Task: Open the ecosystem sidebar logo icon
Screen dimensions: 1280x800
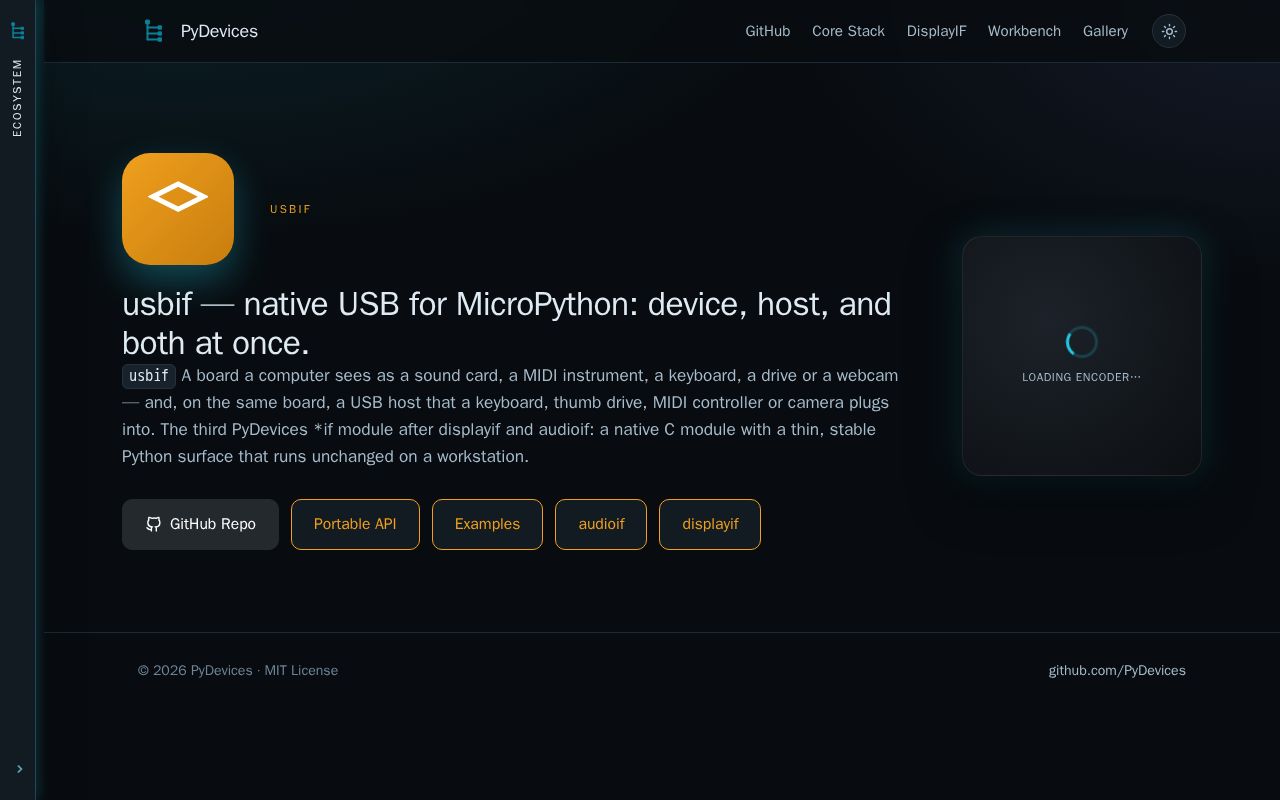Action: tap(18, 31)
